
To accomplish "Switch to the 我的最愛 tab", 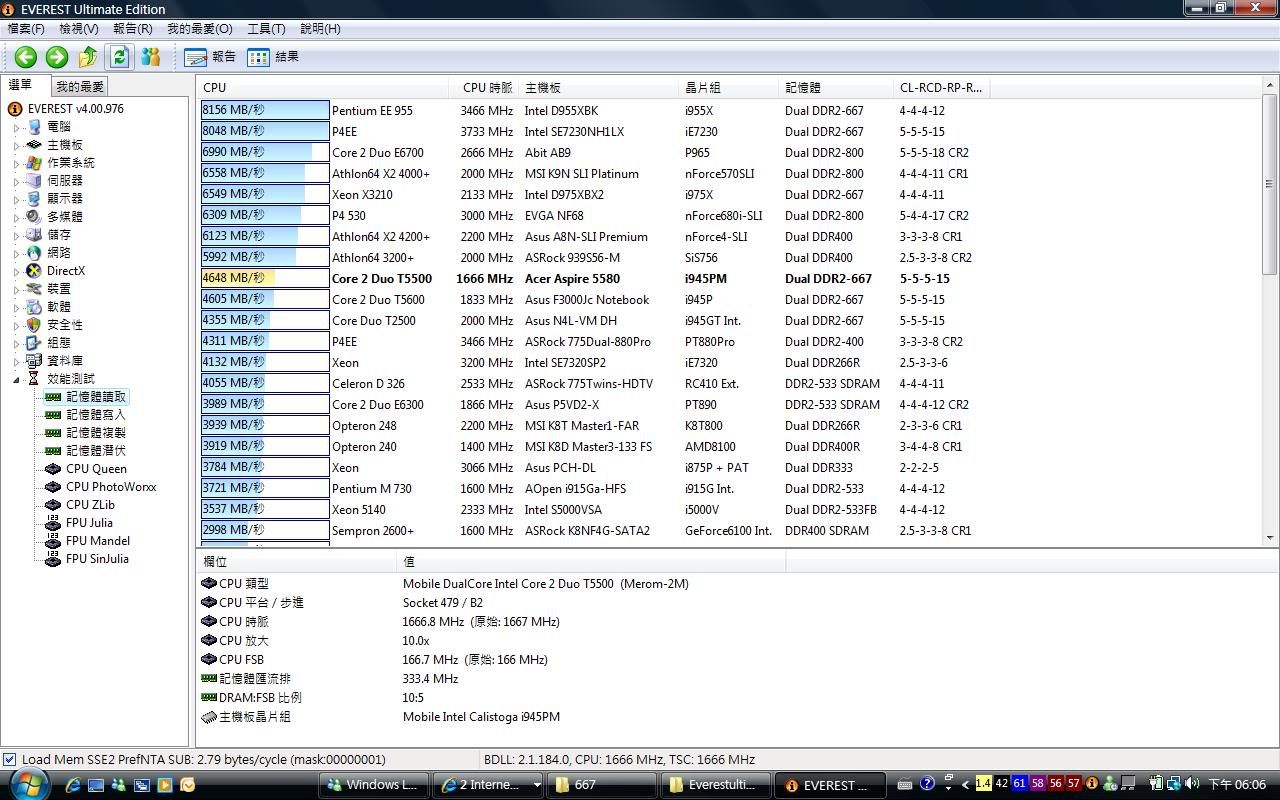I will point(80,87).
